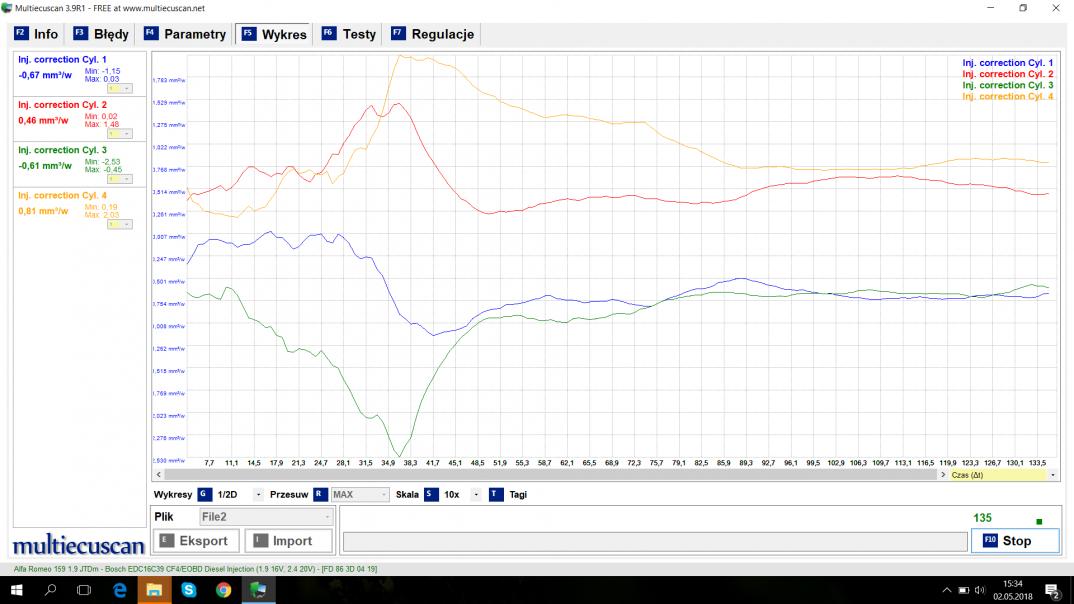This screenshot has width=1074, height=604.
Task: Open Skype from the taskbar
Action: tap(188, 591)
